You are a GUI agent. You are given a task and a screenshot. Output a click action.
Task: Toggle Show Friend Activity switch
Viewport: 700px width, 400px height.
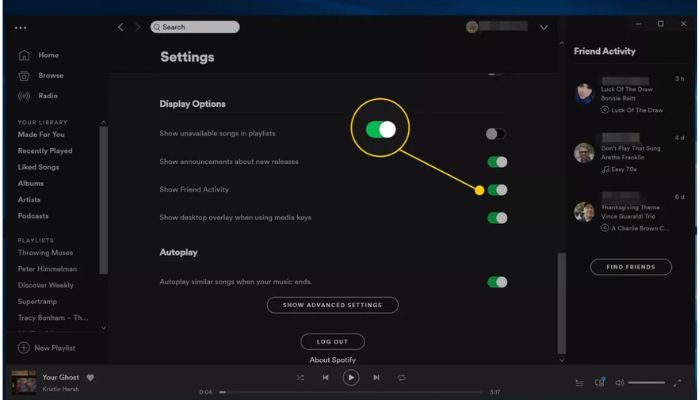tap(497, 190)
